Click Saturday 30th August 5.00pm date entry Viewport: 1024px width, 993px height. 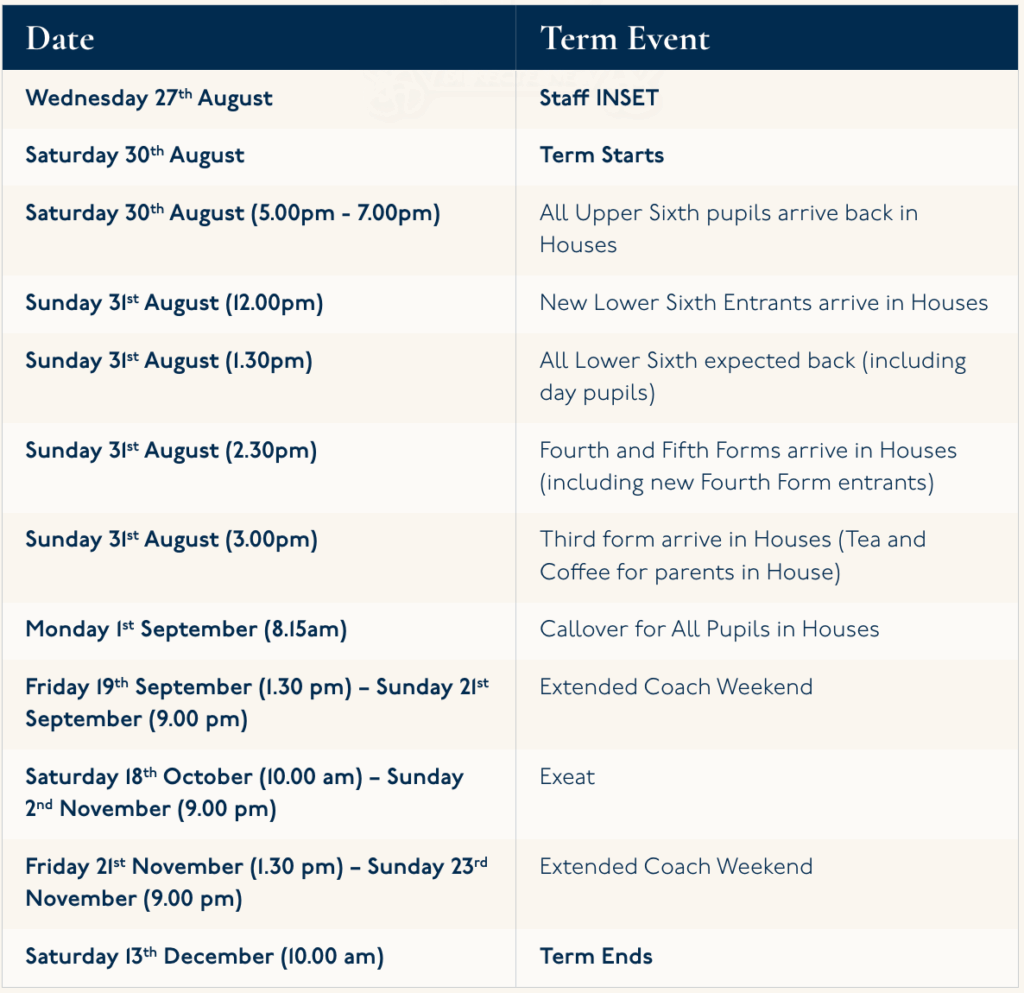point(232,213)
